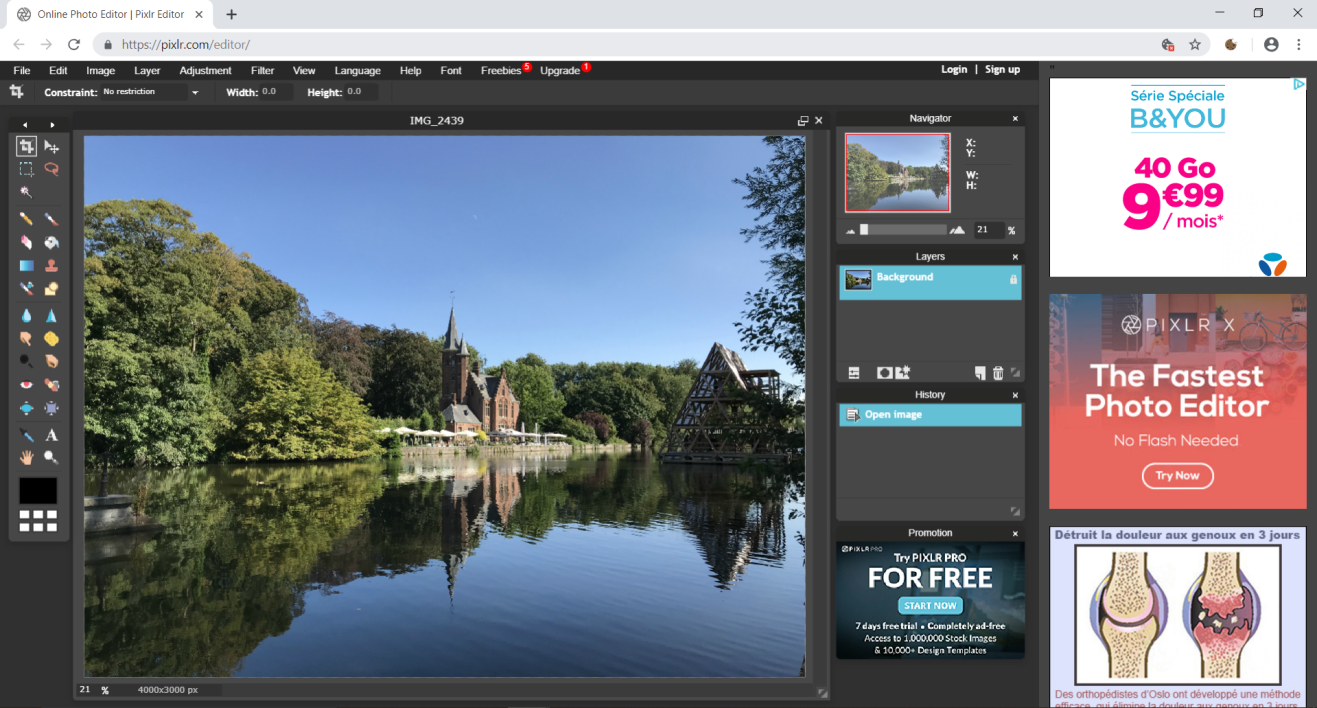This screenshot has width=1317, height=708.
Task: Collapse toolbox using left arrow
Action: (x=25, y=125)
